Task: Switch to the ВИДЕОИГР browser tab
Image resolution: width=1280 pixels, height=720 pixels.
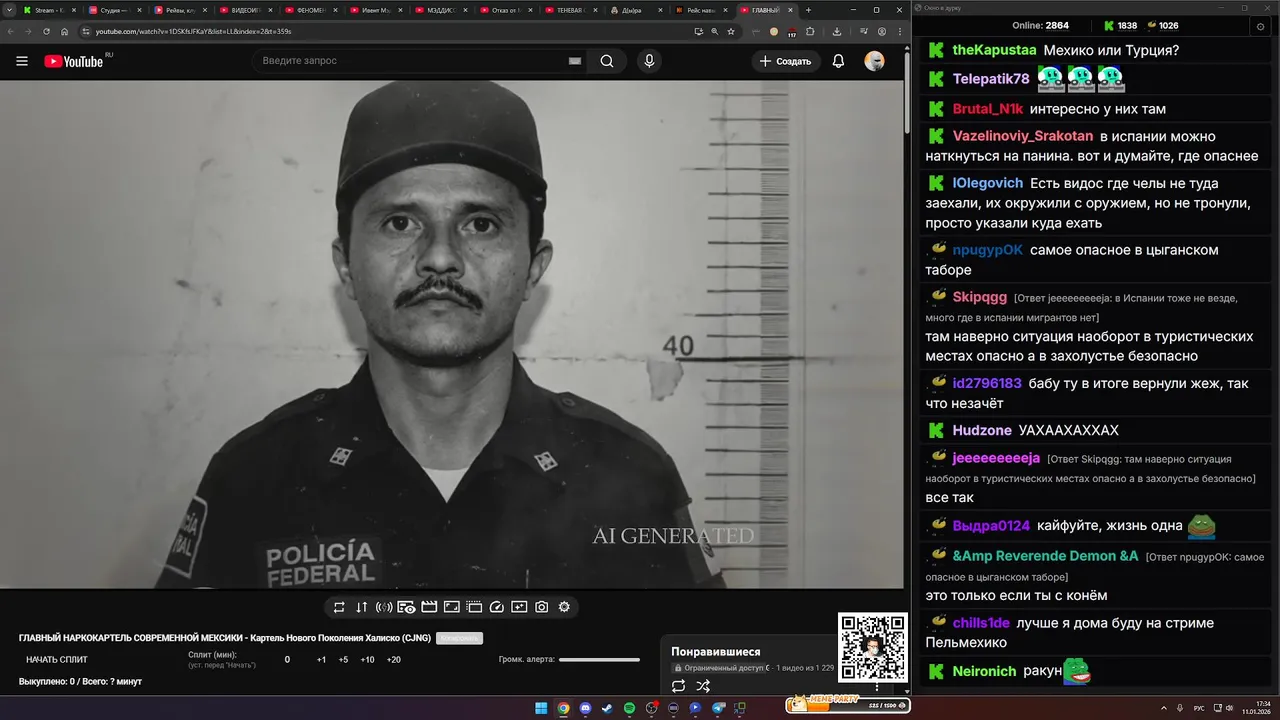Action: [x=244, y=10]
